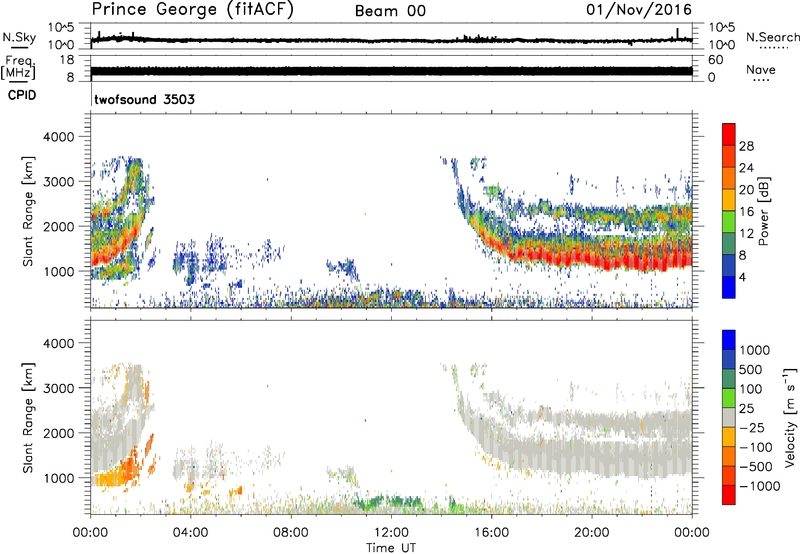The width and height of the screenshot is (800, 554).
Task: Click the 'N.Sky' legend label
Action: pyautogui.click(x=19, y=37)
